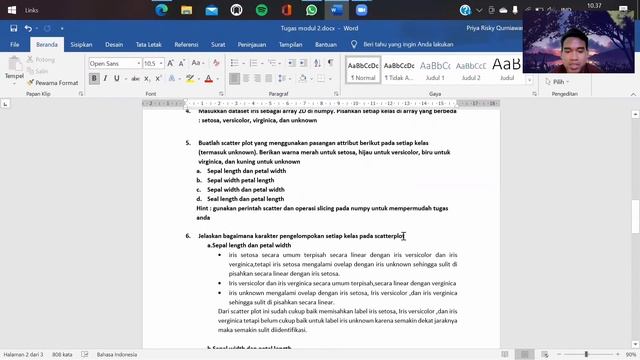The image size is (640, 360).
Task: Click Pewarna Format painter
Action: (x=52, y=82)
